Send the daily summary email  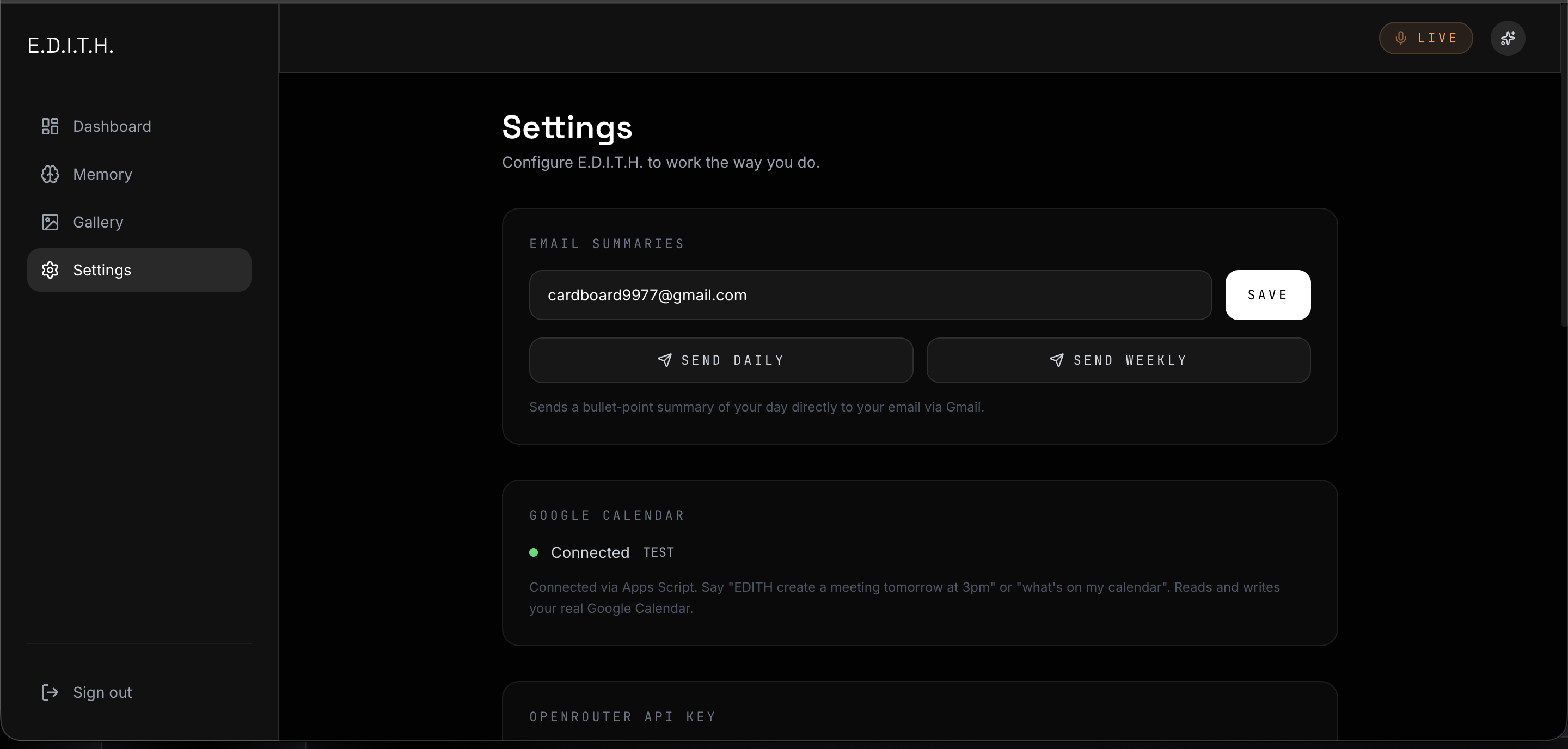tap(721, 360)
